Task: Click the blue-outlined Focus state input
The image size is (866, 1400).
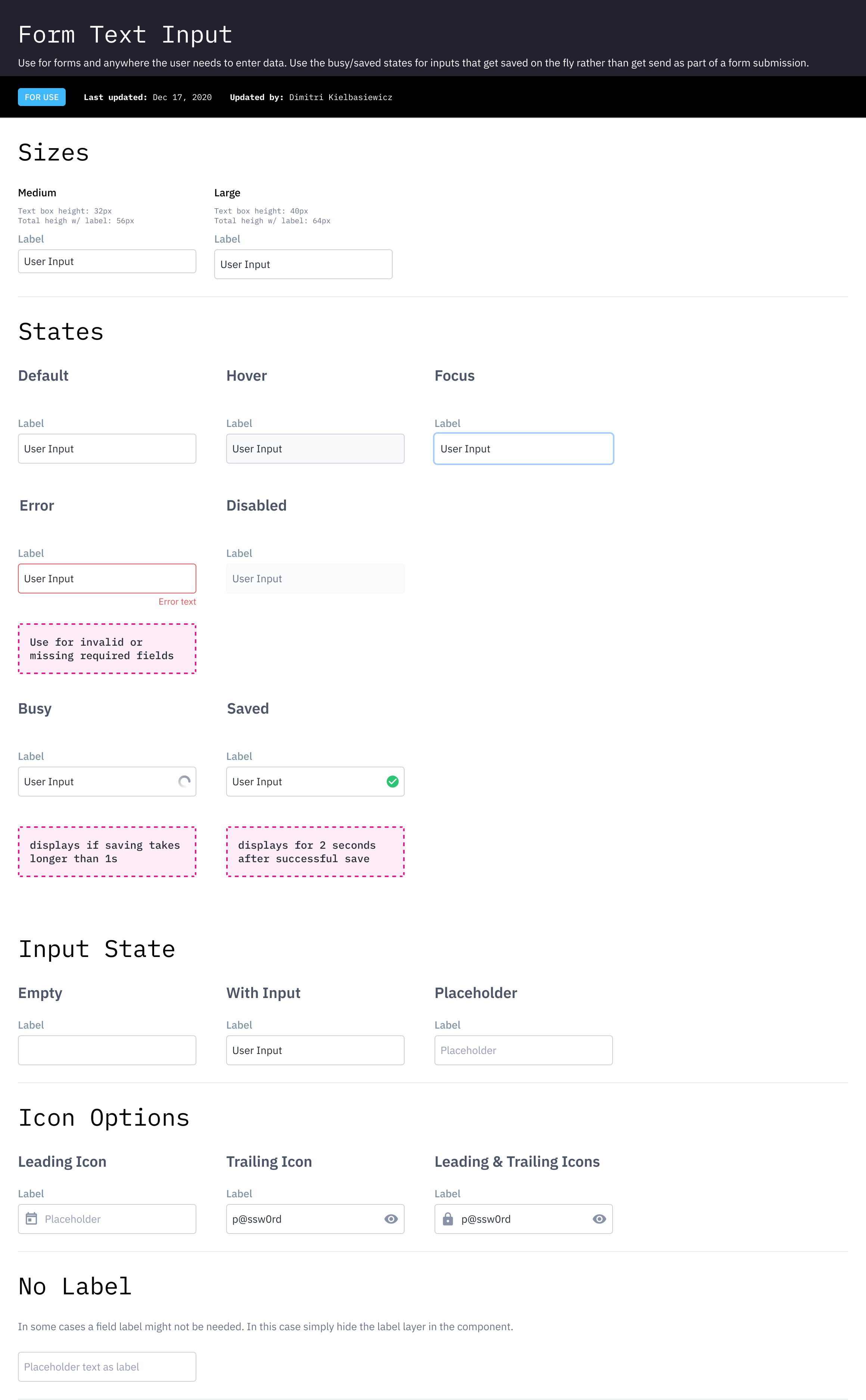Action: [523, 448]
